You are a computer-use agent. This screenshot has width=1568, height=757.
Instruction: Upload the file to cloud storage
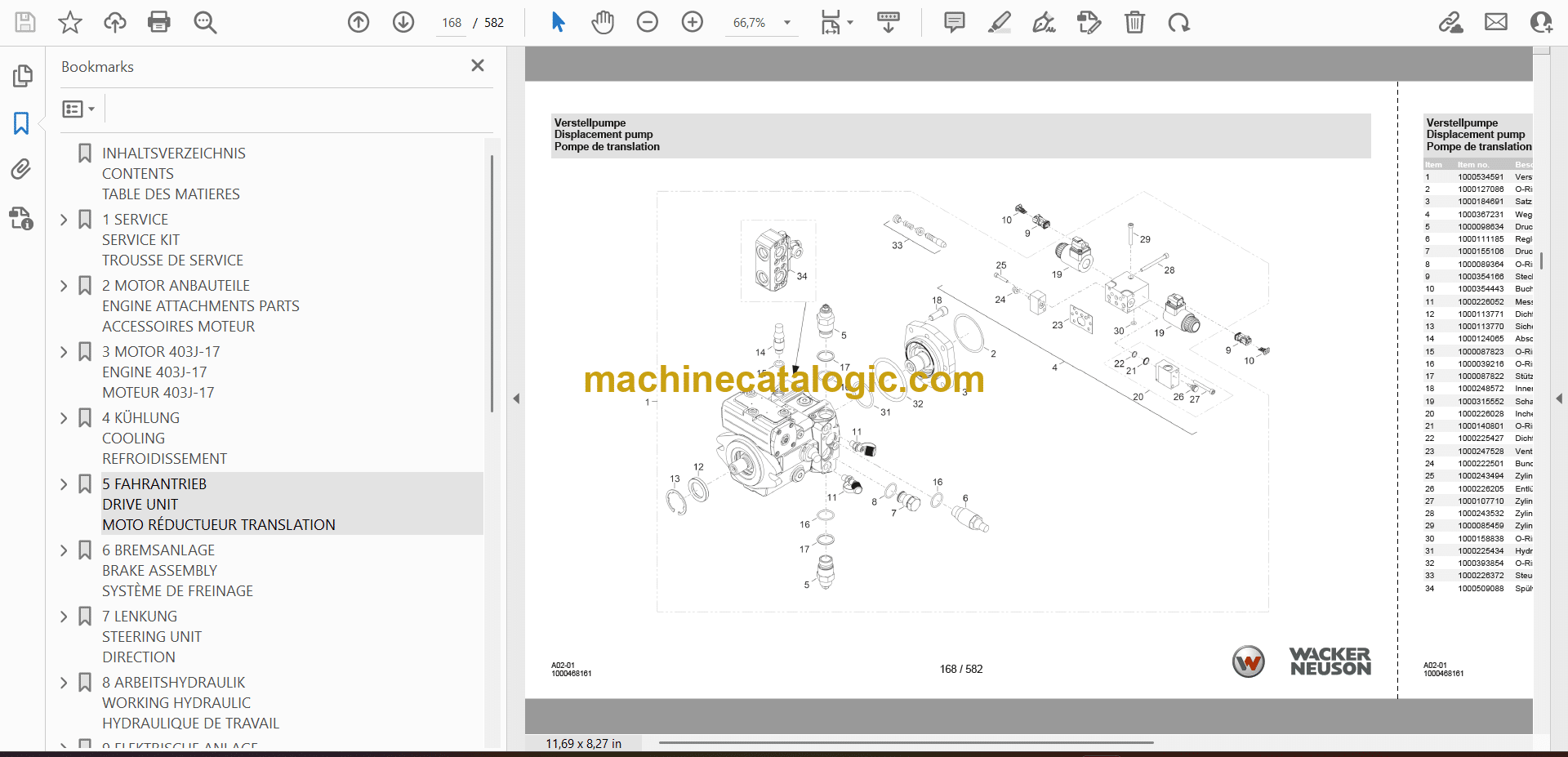[x=115, y=22]
